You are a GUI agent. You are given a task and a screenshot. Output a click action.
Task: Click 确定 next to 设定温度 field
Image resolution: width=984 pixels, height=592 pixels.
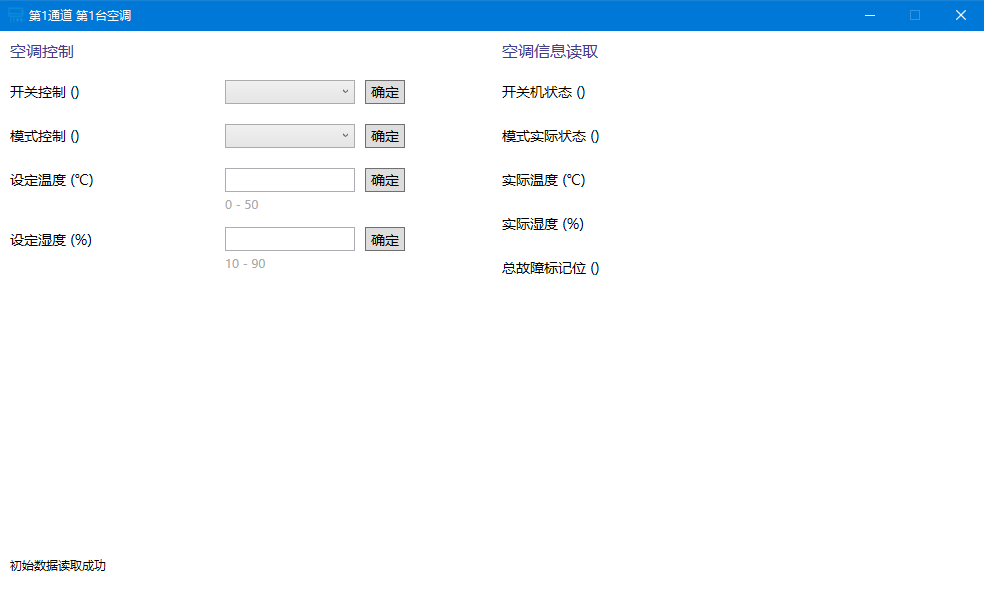pos(385,180)
